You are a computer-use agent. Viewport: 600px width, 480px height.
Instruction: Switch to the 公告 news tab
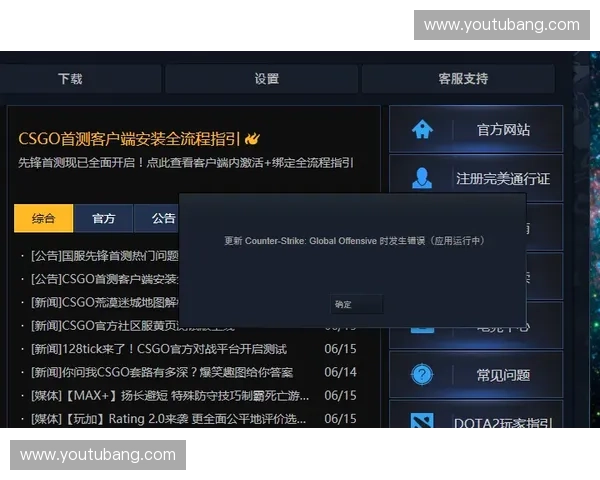157,218
